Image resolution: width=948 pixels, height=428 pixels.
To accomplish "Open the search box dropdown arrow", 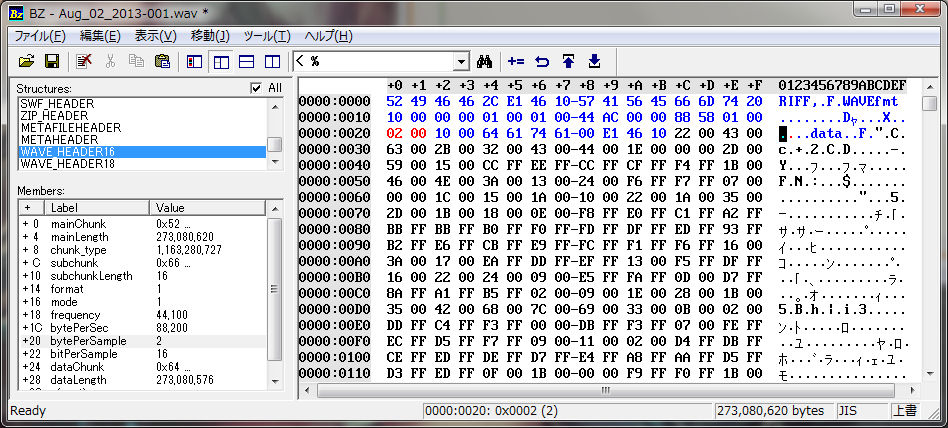I will [461, 61].
